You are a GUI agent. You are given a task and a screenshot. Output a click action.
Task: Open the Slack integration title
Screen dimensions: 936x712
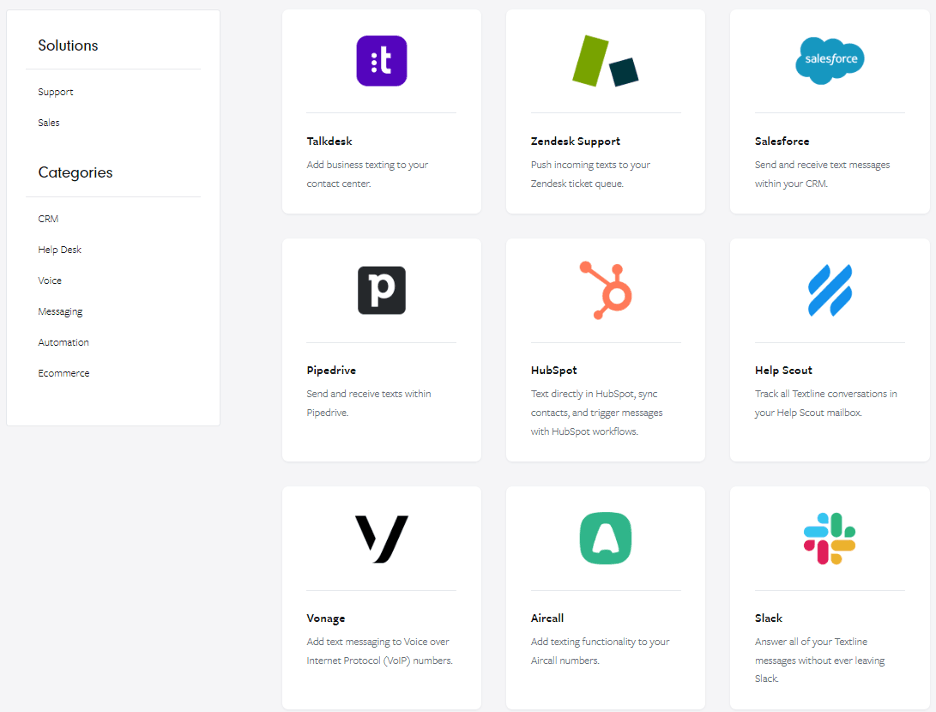click(x=768, y=619)
